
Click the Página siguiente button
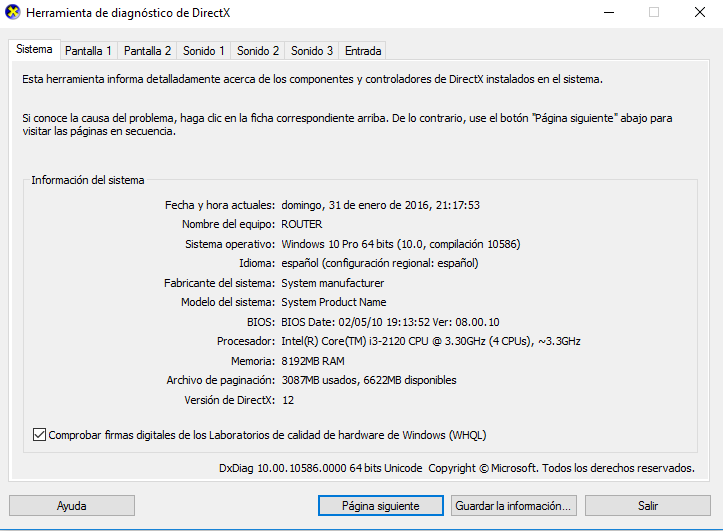pos(380,506)
